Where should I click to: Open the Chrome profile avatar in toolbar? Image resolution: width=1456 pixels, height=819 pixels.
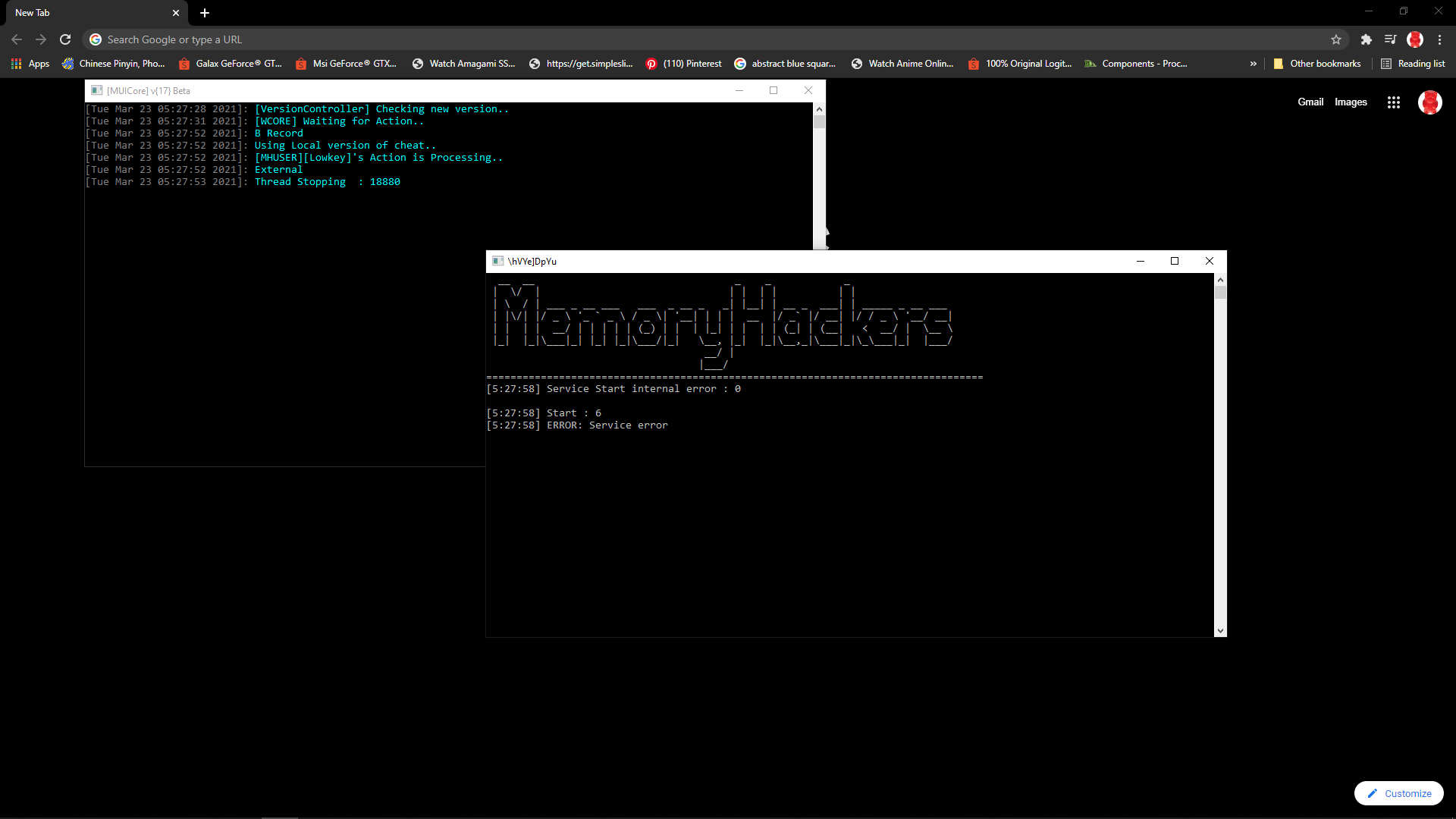pos(1415,39)
